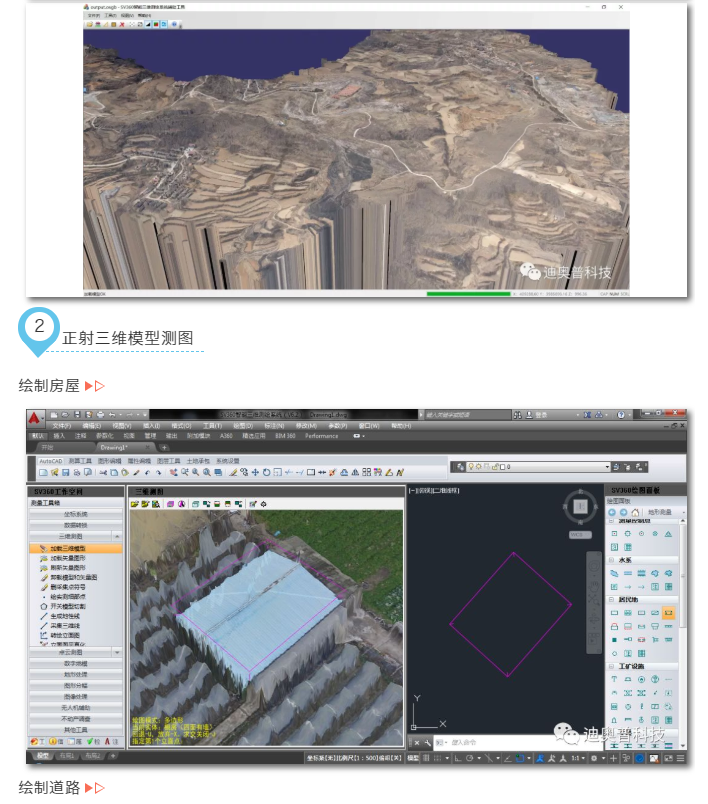Click the help question mark icon in title bar
The image size is (708, 804).
(621, 415)
